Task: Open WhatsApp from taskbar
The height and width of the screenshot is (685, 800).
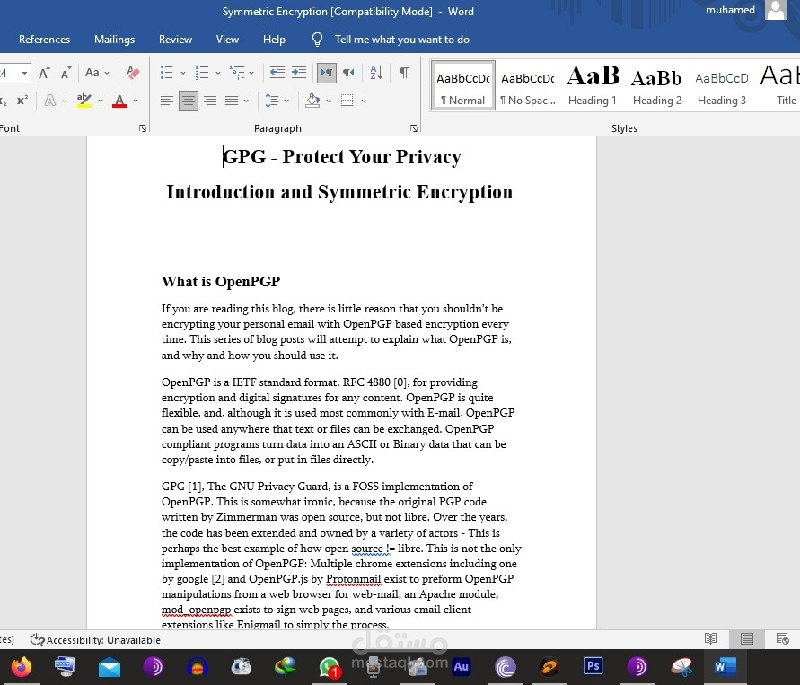Action: (330, 667)
